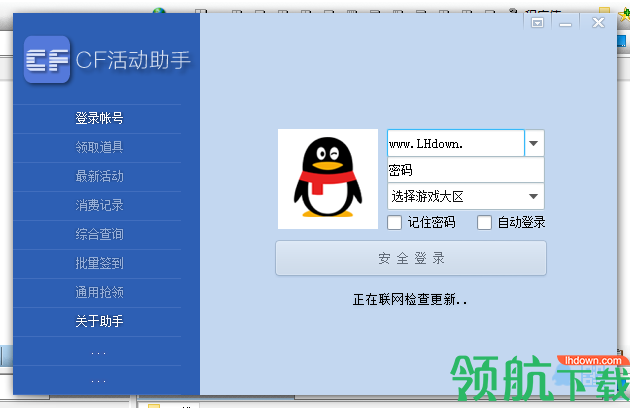This screenshot has width=630, height=408.
Task: Click the CF活动助手 title text
Action: [133, 60]
